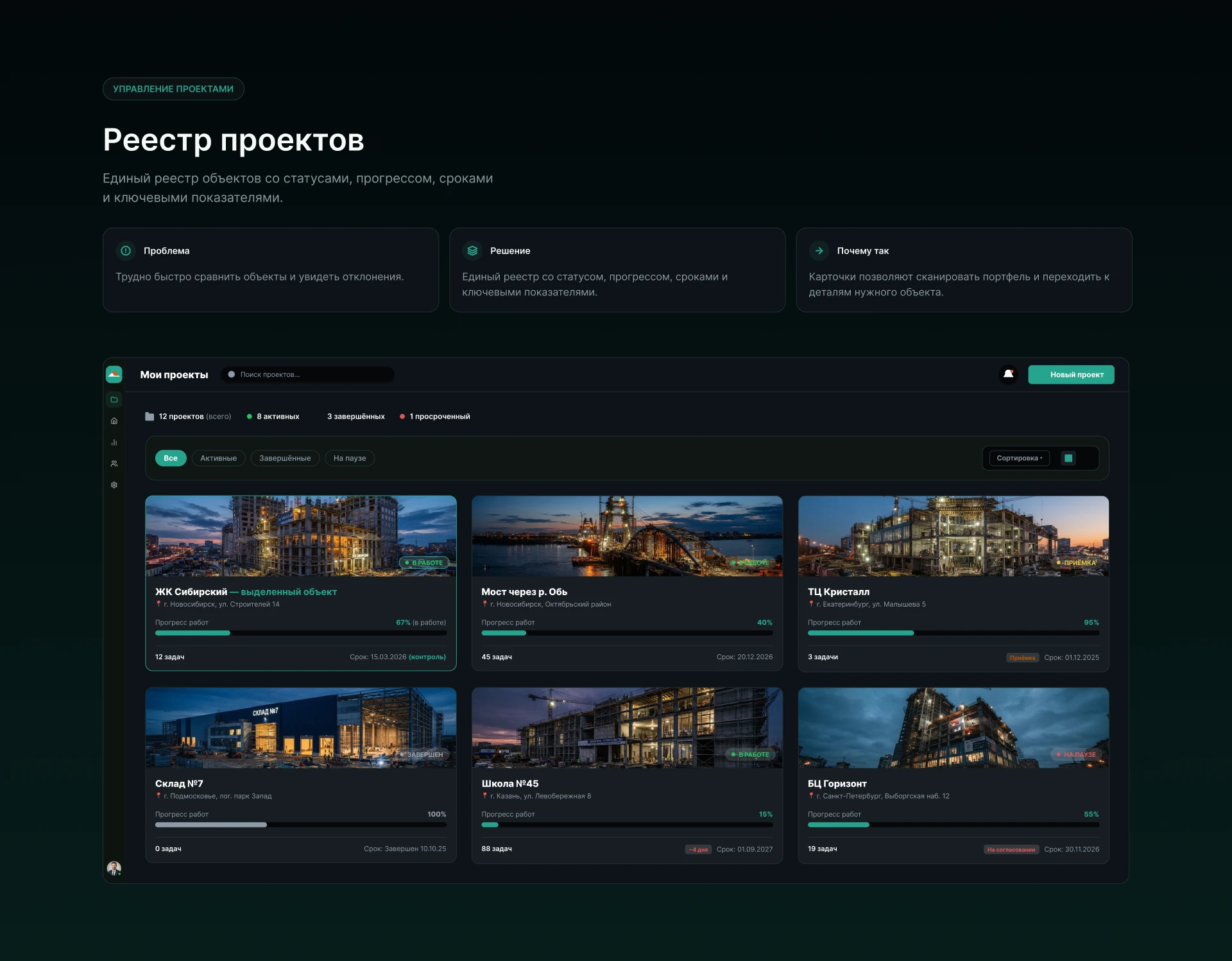This screenshot has height=961, width=1232.
Task: Click the user avatar at the sidebar bottom
Action: click(x=114, y=868)
